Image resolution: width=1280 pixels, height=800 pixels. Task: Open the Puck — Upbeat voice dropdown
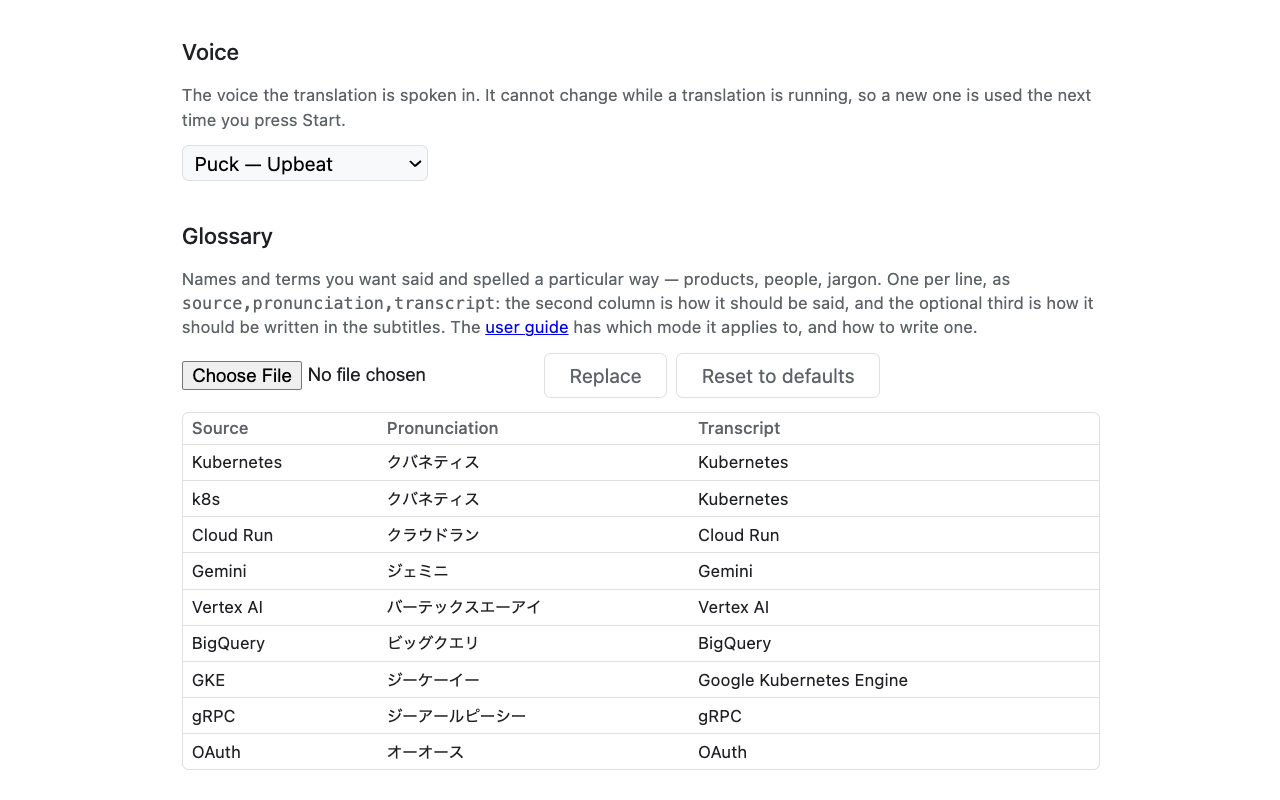click(x=305, y=163)
